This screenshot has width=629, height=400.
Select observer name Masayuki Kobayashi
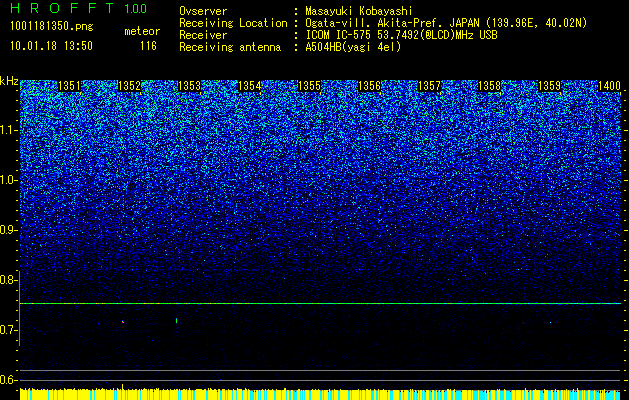[x=359, y=11]
